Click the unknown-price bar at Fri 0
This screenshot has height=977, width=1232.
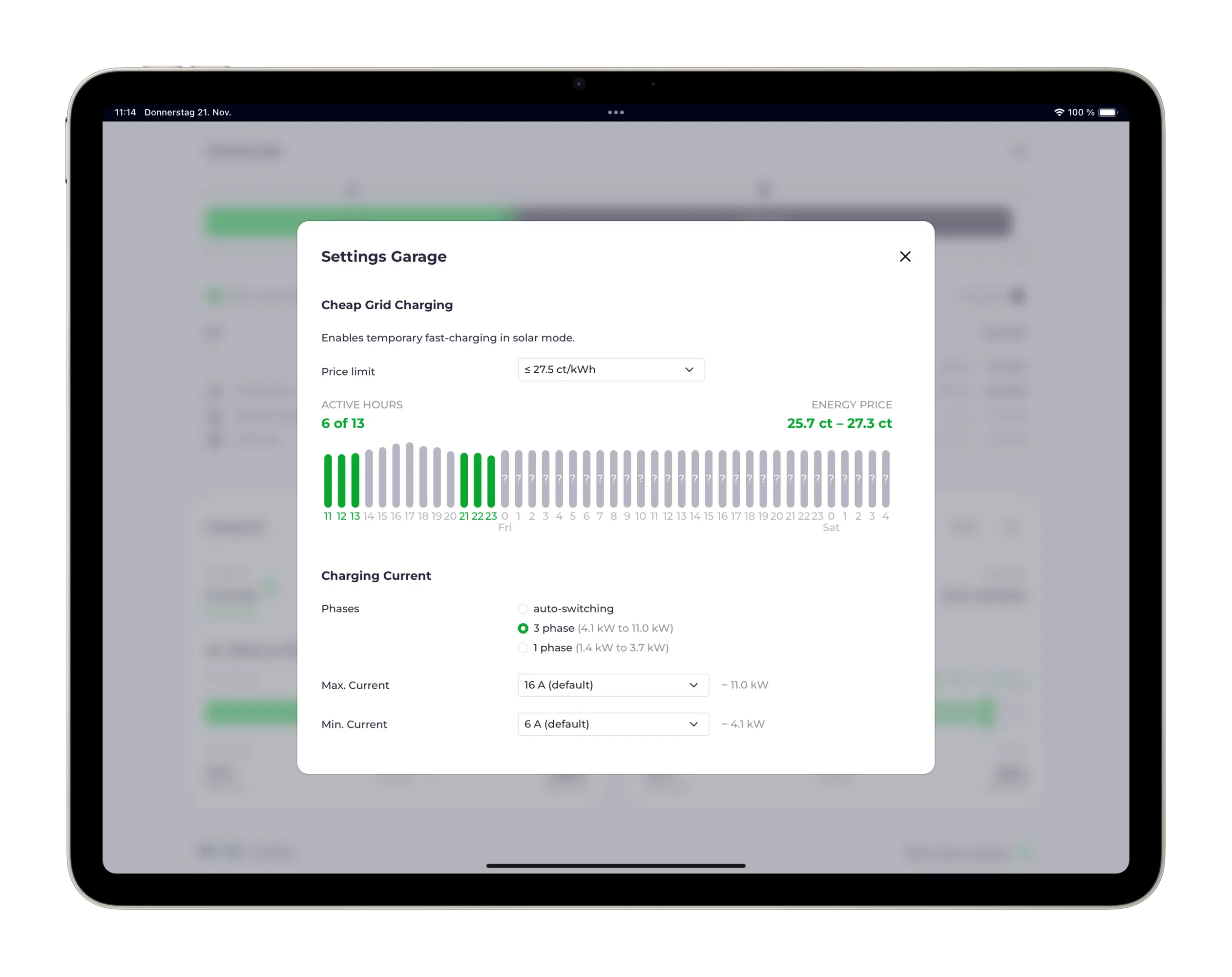coord(504,479)
